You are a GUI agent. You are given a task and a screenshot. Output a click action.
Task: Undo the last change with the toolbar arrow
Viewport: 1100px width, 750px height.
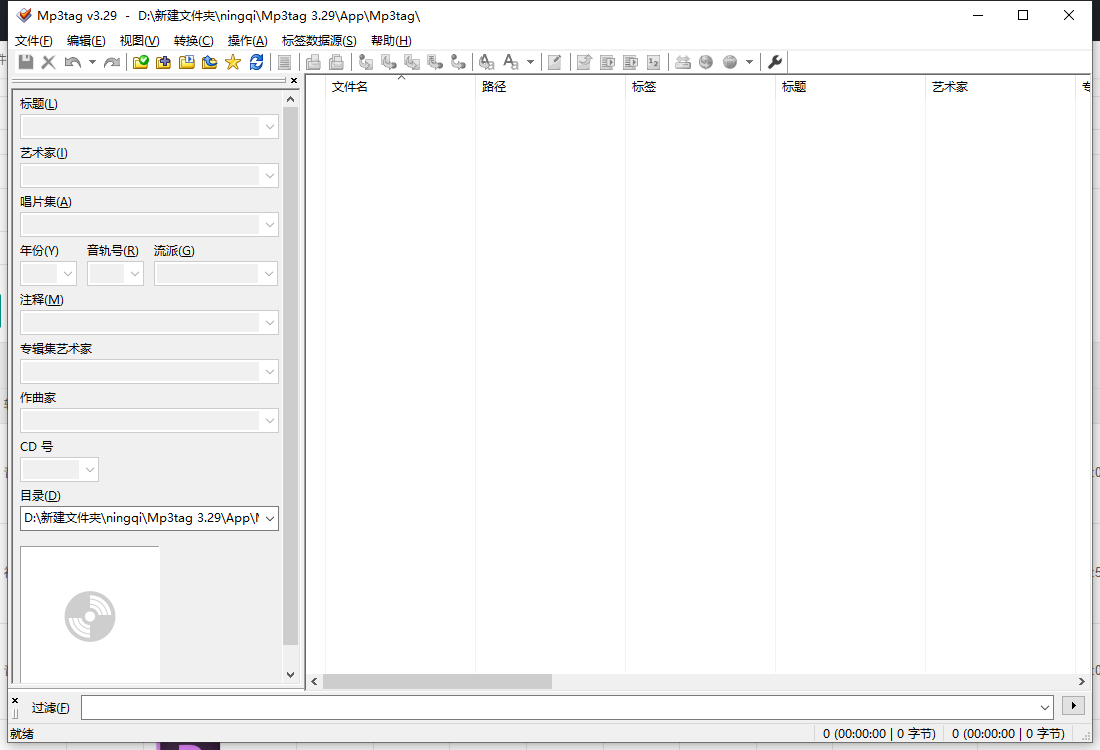pyautogui.click(x=72, y=62)
